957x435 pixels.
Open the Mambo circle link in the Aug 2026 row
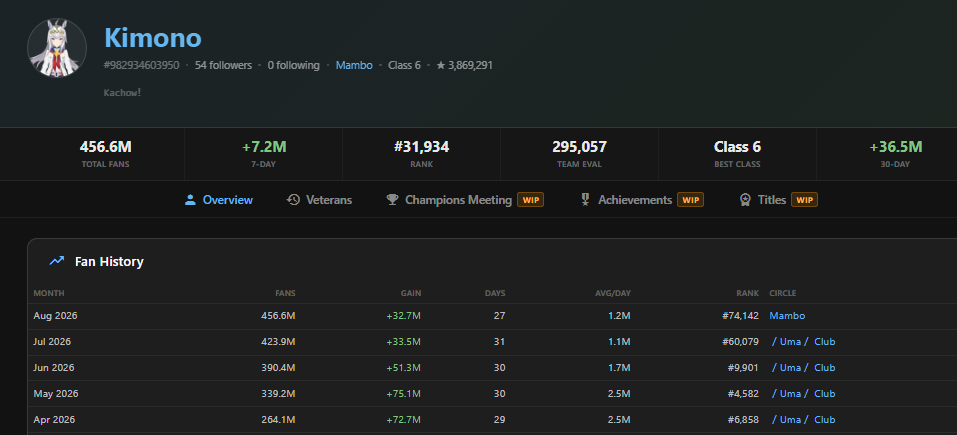[x=787, y=315]
